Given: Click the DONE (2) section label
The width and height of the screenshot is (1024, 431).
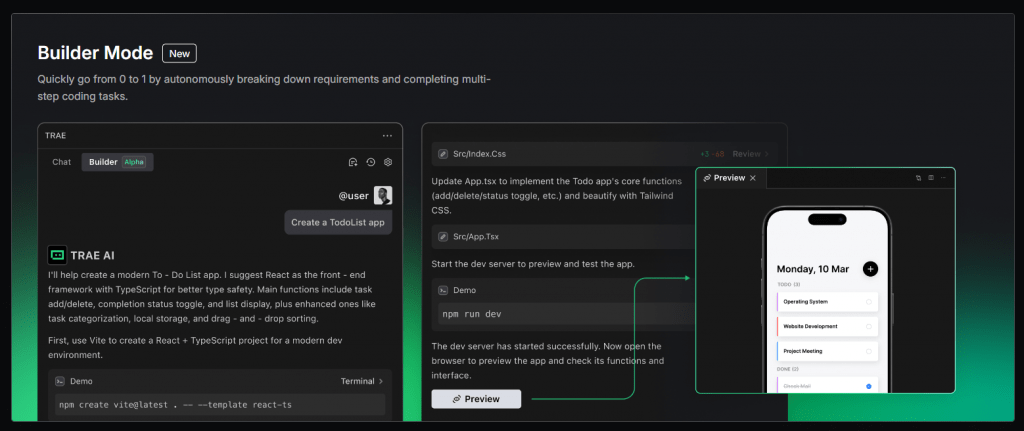Looking at the screenshot, I should 786,370.
